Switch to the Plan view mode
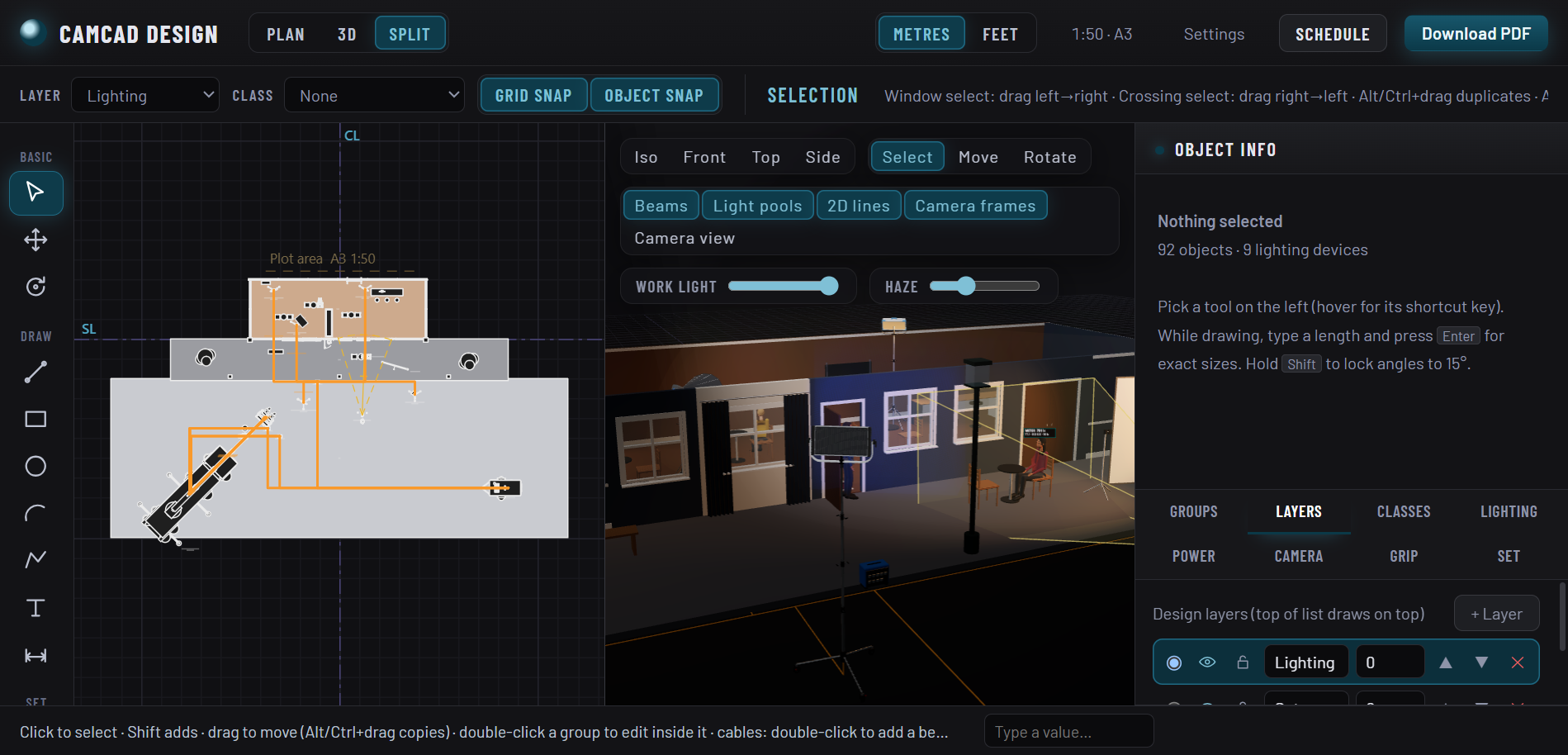Image resolution: width=1568 pixels, height=755 pixels. tap(286, 34)
